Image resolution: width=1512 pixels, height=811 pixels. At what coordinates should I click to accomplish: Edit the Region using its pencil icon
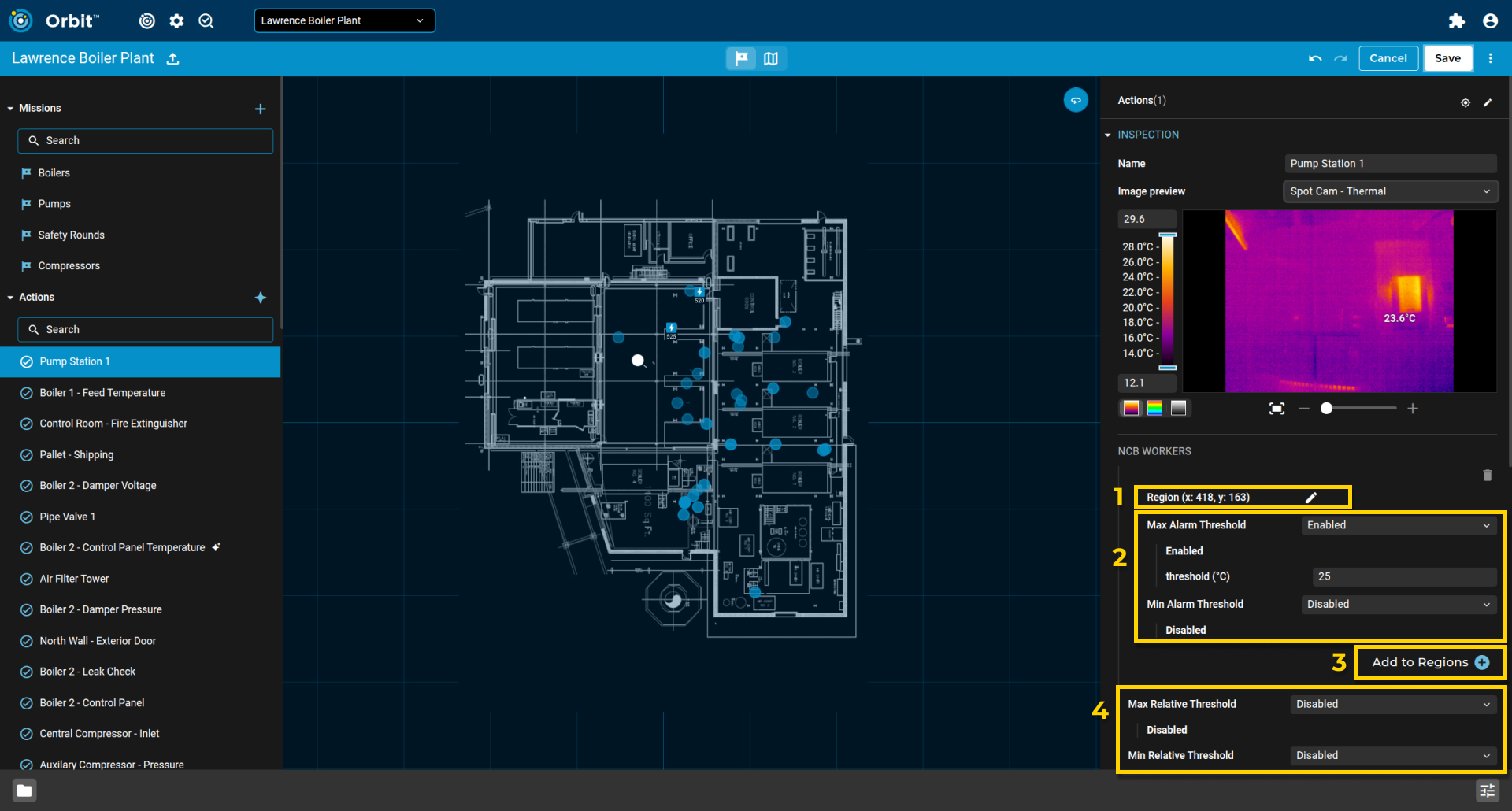[1311, 497]
